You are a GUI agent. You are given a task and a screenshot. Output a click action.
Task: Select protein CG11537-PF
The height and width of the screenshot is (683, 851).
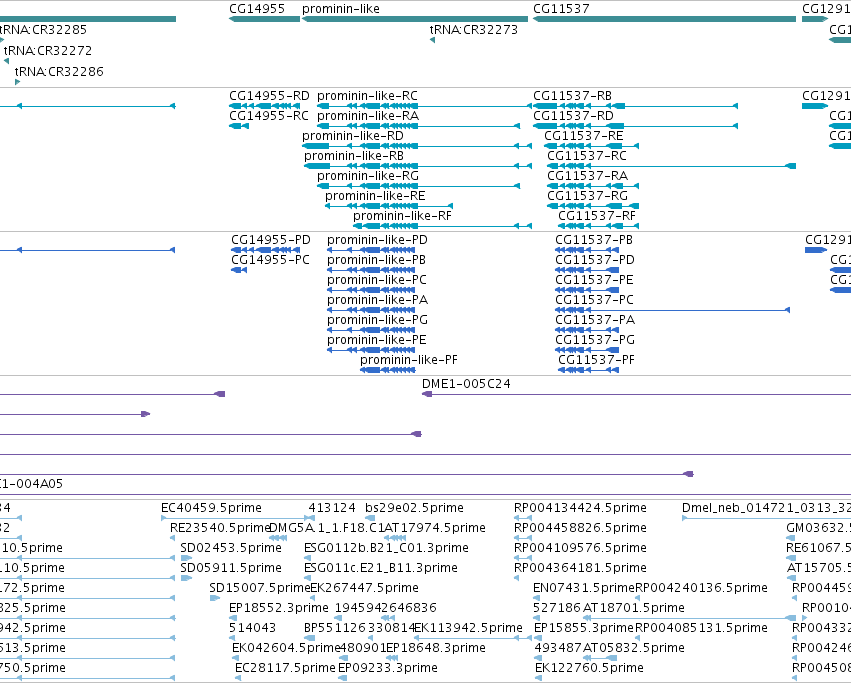coord(596,361)
